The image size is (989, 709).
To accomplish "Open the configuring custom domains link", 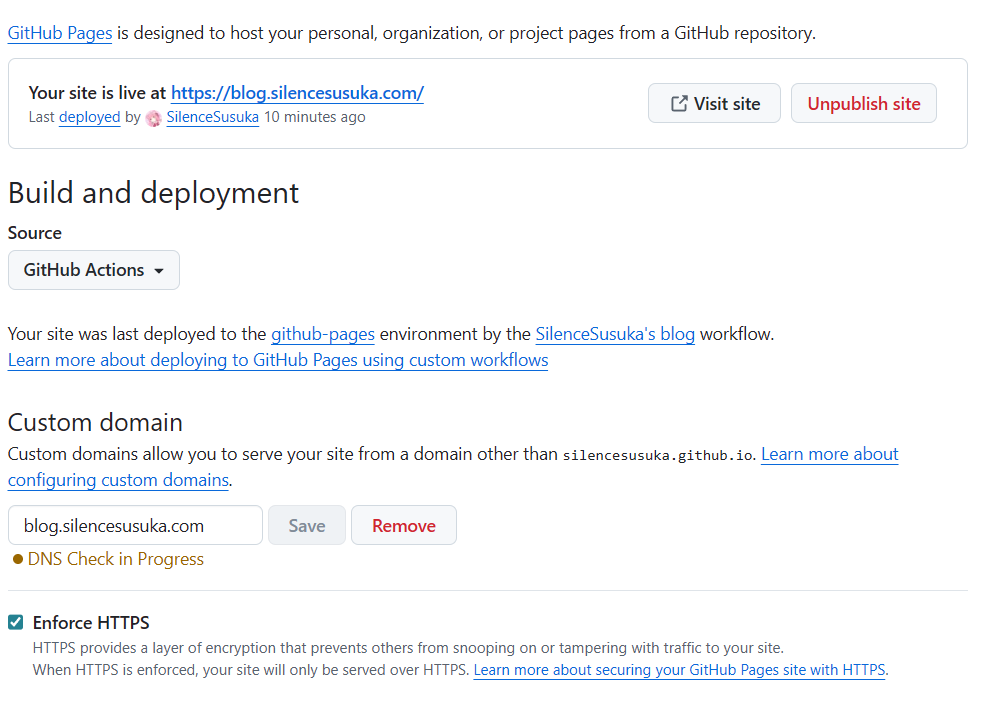I will [x=119, y=480].
